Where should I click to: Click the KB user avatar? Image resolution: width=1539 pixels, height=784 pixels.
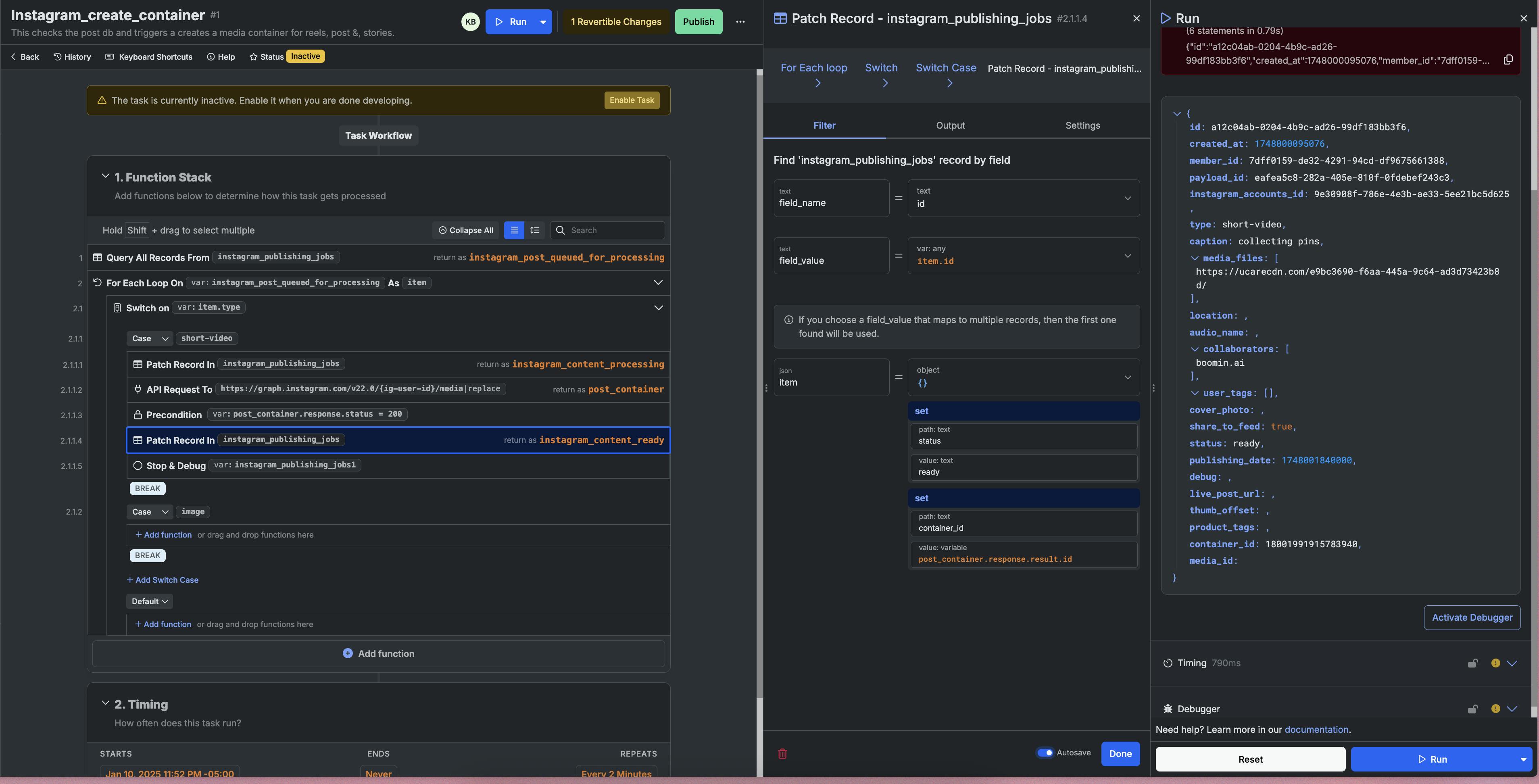pyautogui.click(x=470, y=21)
